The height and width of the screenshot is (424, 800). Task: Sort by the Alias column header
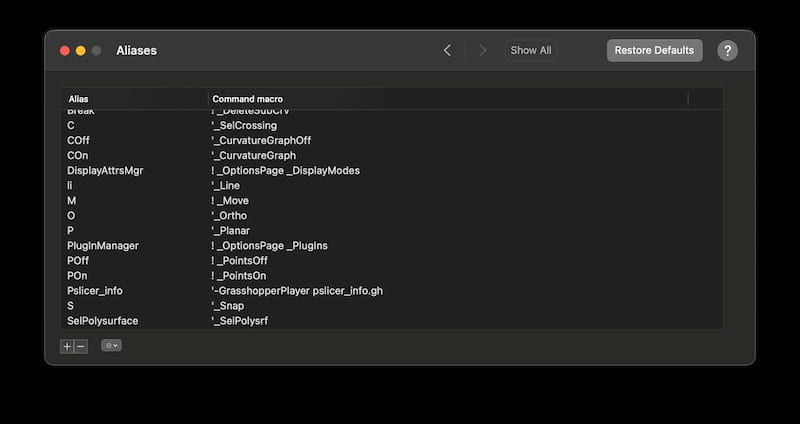point(79,99)
